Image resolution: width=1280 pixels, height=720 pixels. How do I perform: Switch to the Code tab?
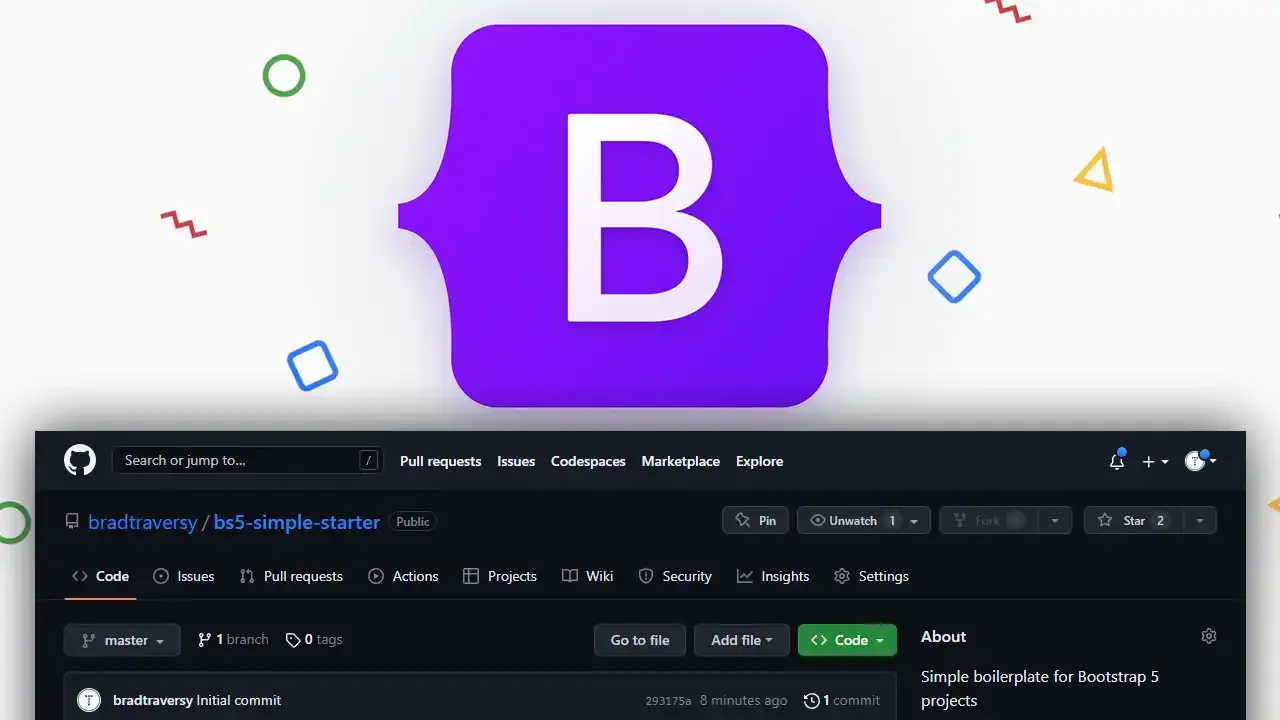click(100, 577)
